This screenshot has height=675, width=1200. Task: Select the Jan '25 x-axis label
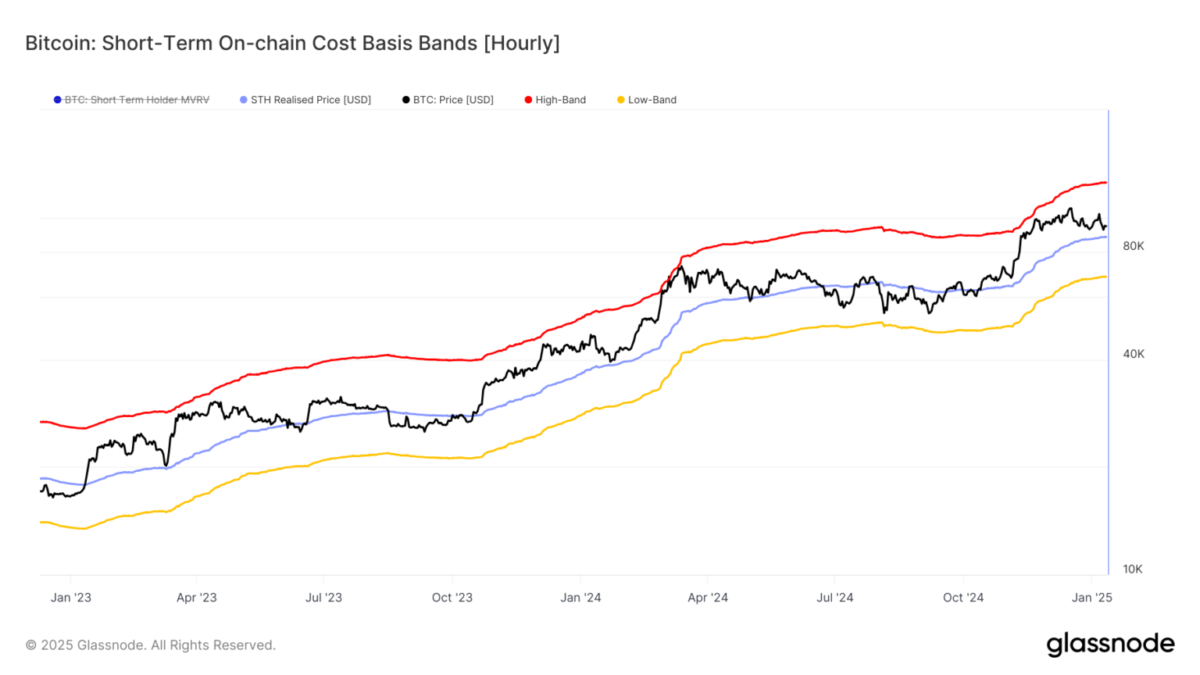(x=1091, y=597)
